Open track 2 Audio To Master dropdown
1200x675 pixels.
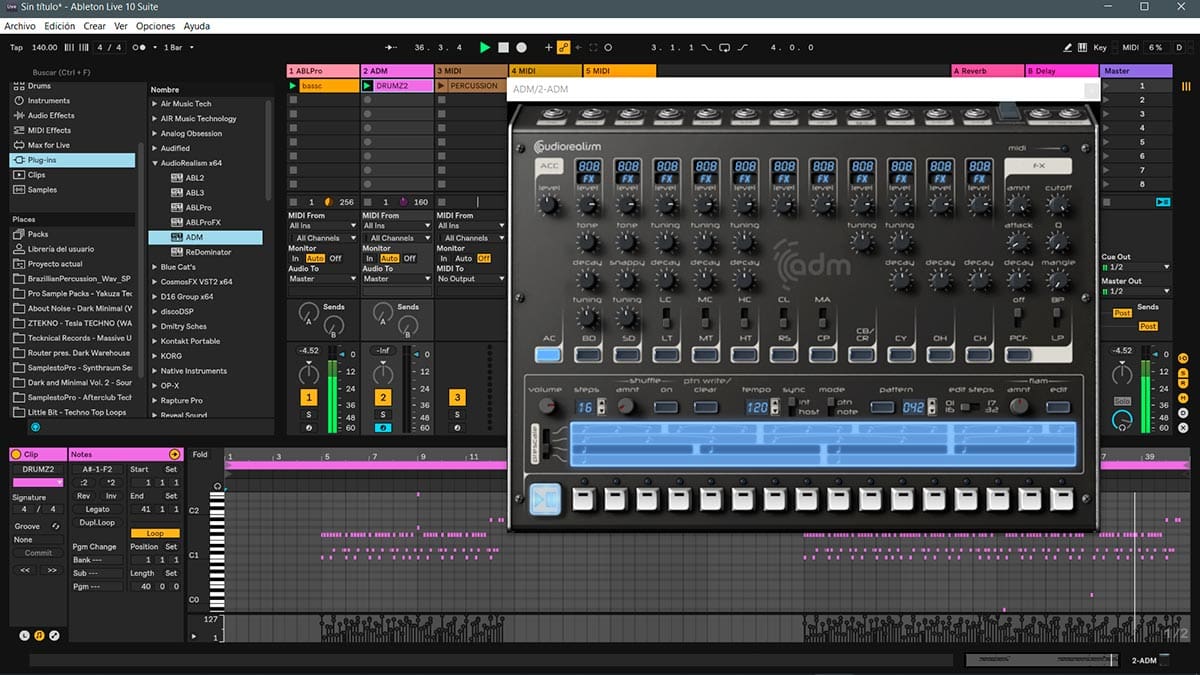[x=396, y=279]
